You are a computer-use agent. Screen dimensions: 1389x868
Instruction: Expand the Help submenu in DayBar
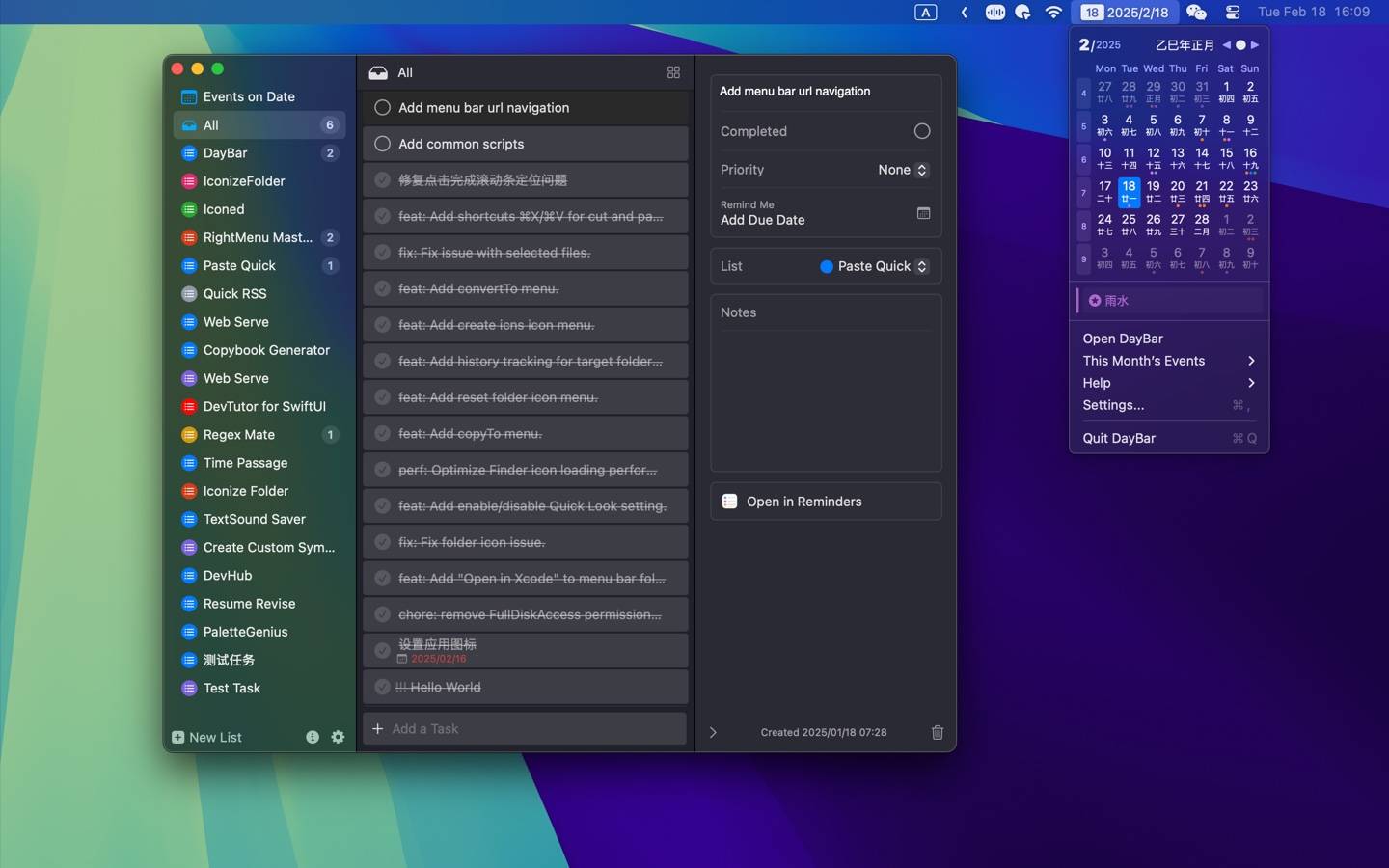[x=1169, y=383]
